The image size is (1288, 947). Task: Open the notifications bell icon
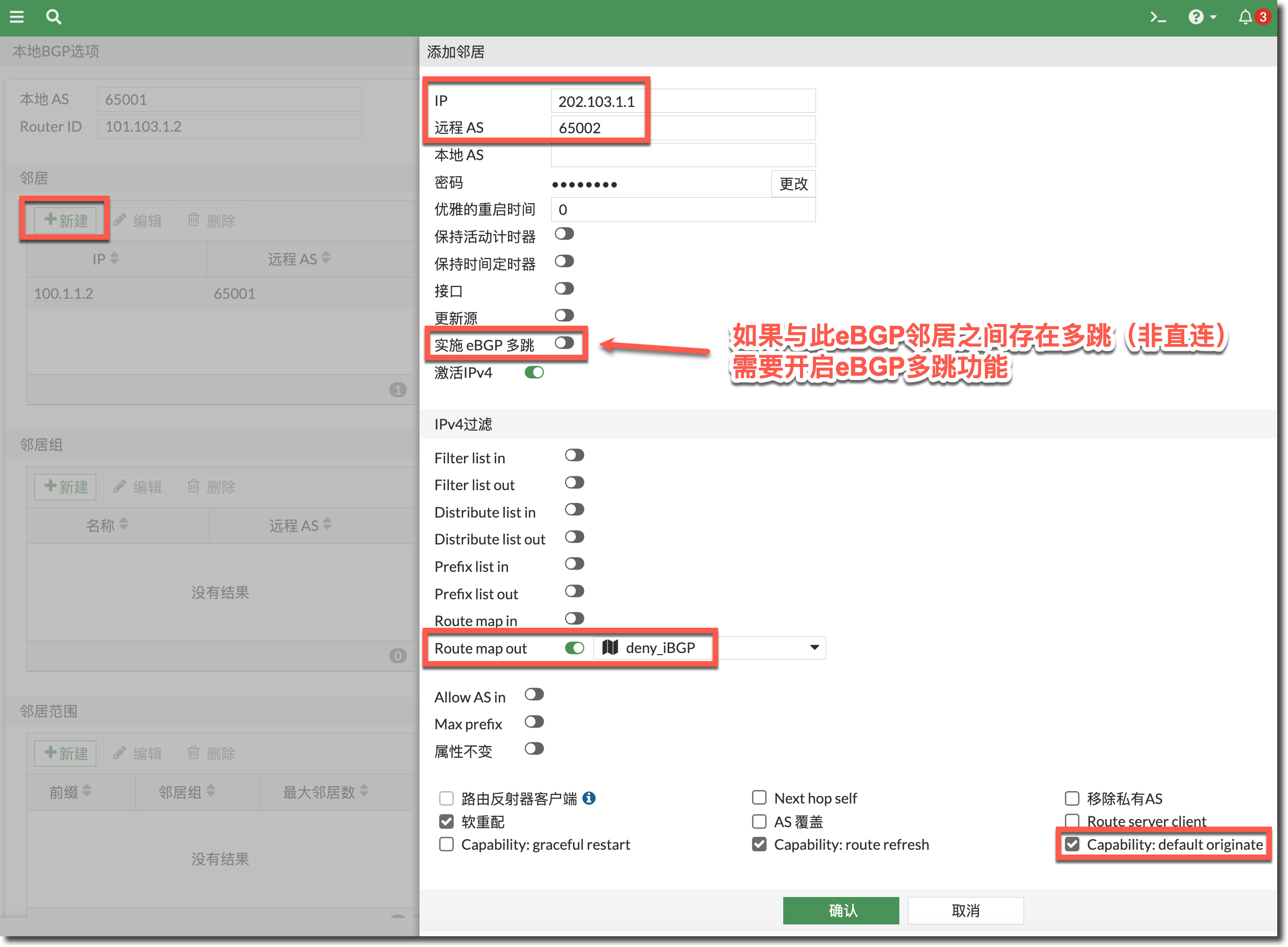click(x=1245, y=17)
